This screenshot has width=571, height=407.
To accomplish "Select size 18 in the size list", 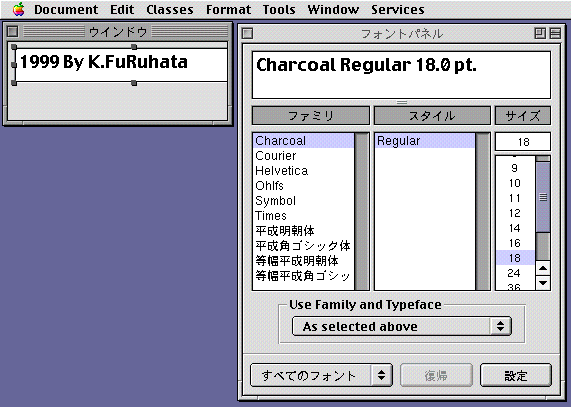I will [x=515, y=258].
